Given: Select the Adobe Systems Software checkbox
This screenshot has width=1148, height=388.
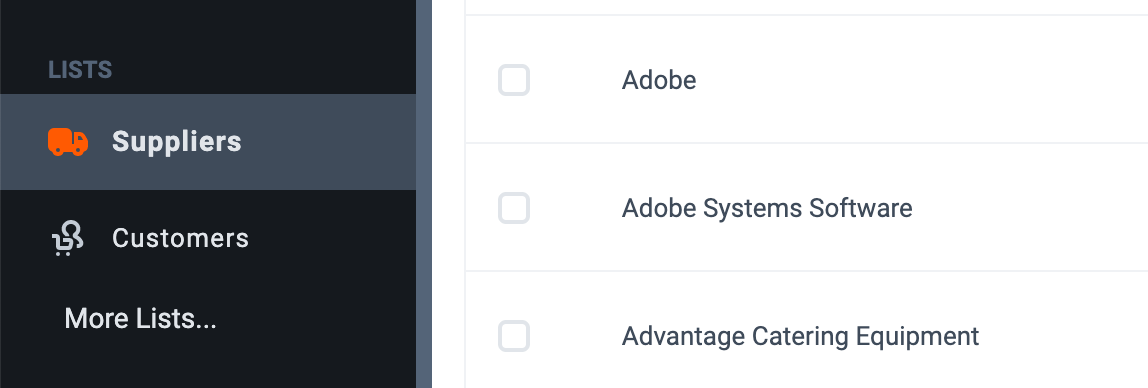Looking at the screenshot, I should point(514,208).
